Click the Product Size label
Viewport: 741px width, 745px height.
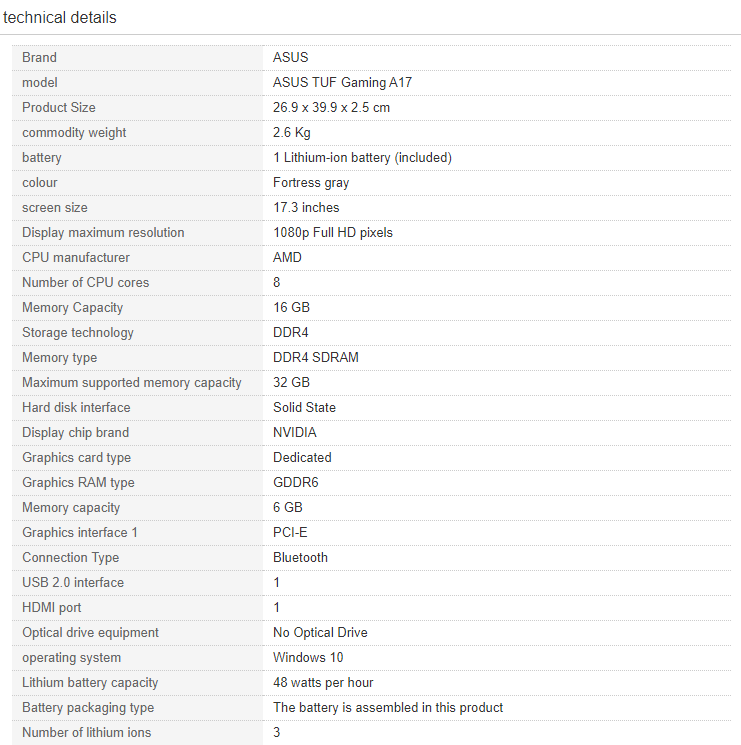point(58,107)
